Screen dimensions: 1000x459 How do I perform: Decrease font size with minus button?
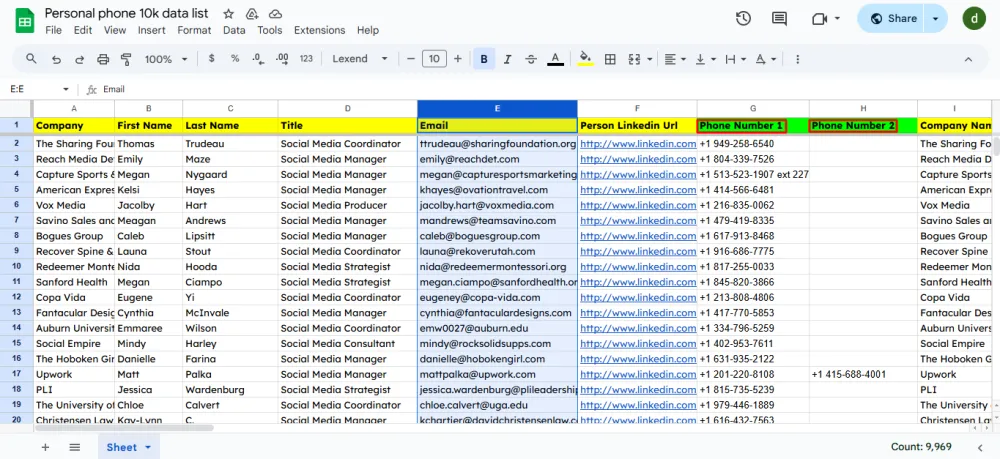(411, 59)
